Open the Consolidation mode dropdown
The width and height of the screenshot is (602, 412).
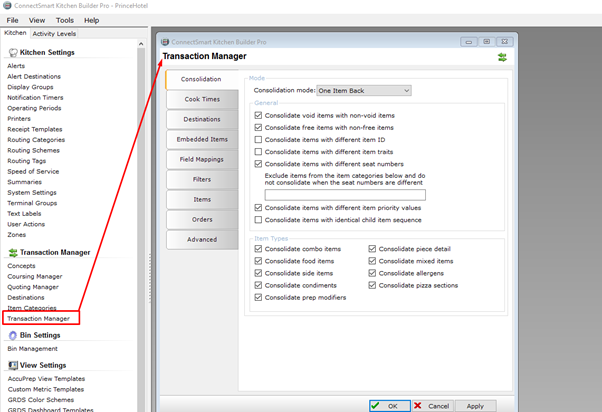point(363,91)
